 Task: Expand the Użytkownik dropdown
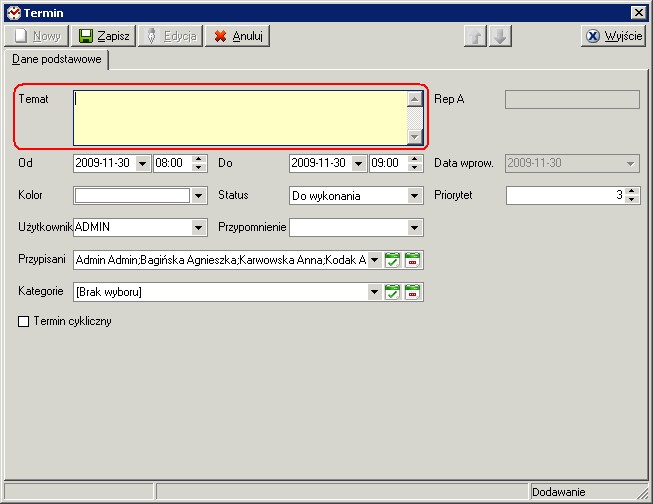tap(199, 227)
